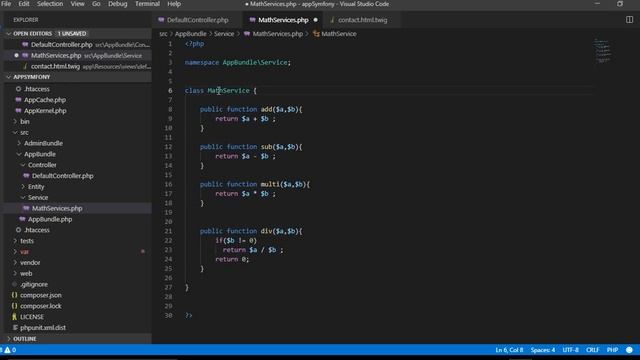Expand the var folder
Viewport: 640px width, 360px height.
(x=24, y=252)
